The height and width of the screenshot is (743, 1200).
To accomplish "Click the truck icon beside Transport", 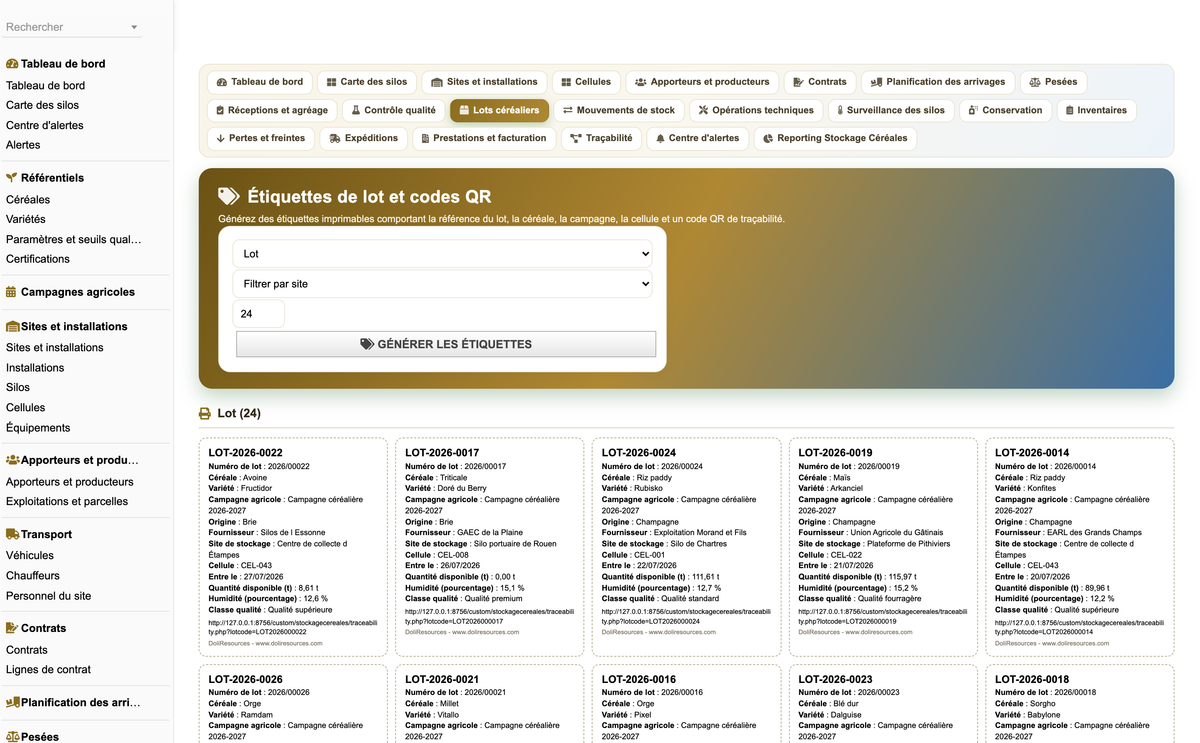I will [x=13, y=534].
